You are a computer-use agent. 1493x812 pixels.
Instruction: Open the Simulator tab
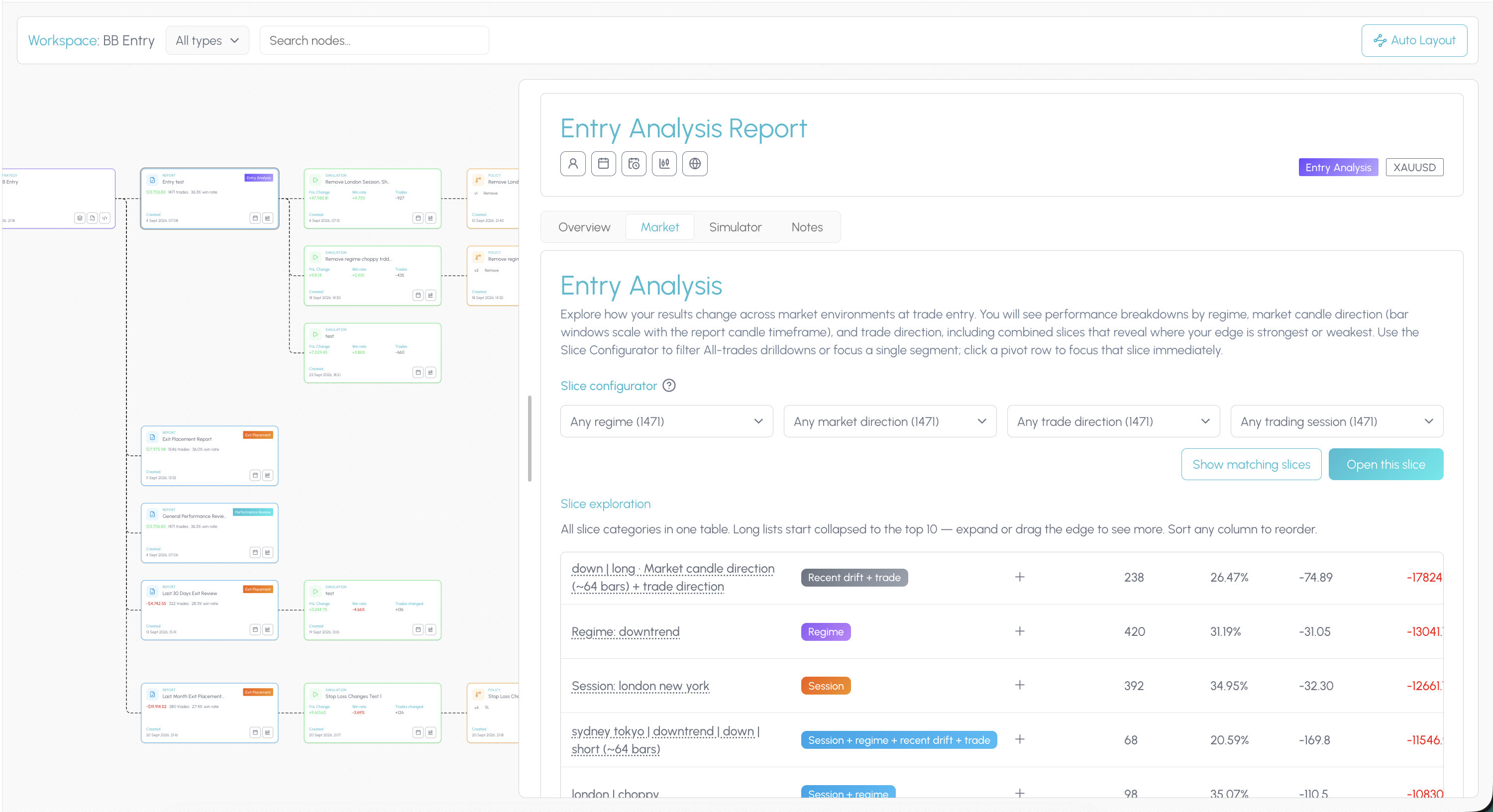point(735,227)
